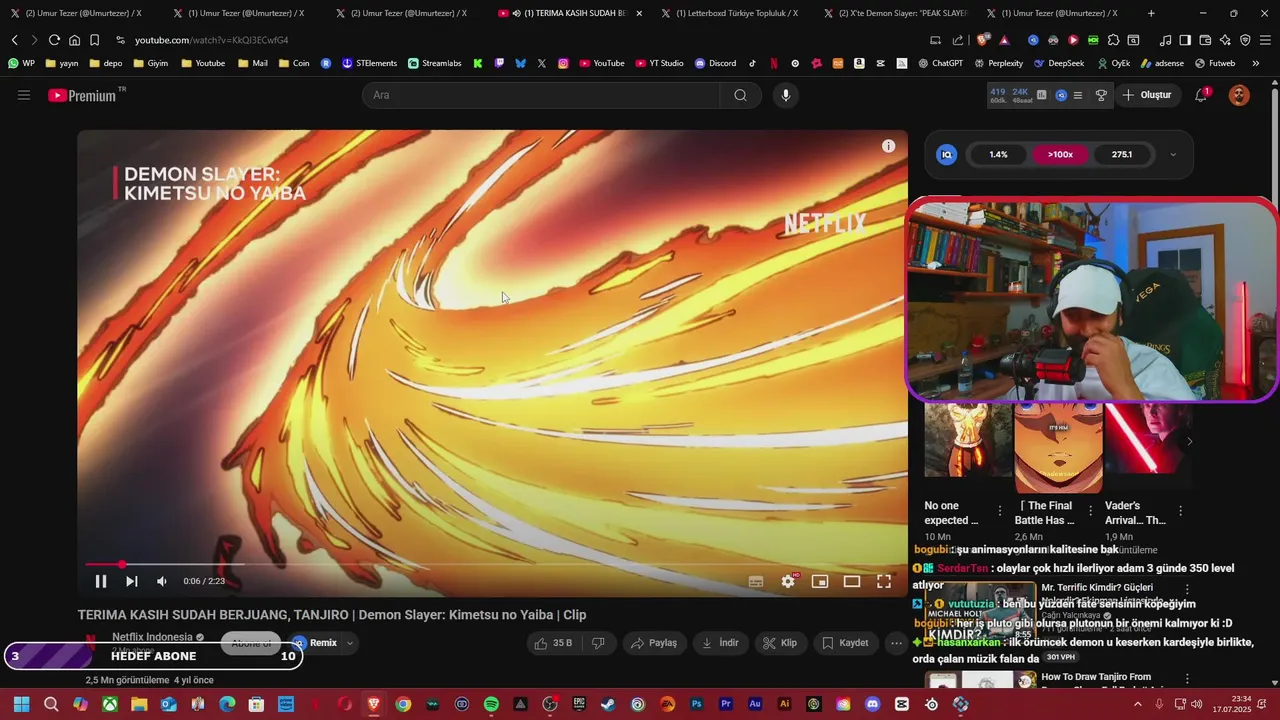
Task: Open more actions ellipsis under video
Action: (x=897, y=643)
